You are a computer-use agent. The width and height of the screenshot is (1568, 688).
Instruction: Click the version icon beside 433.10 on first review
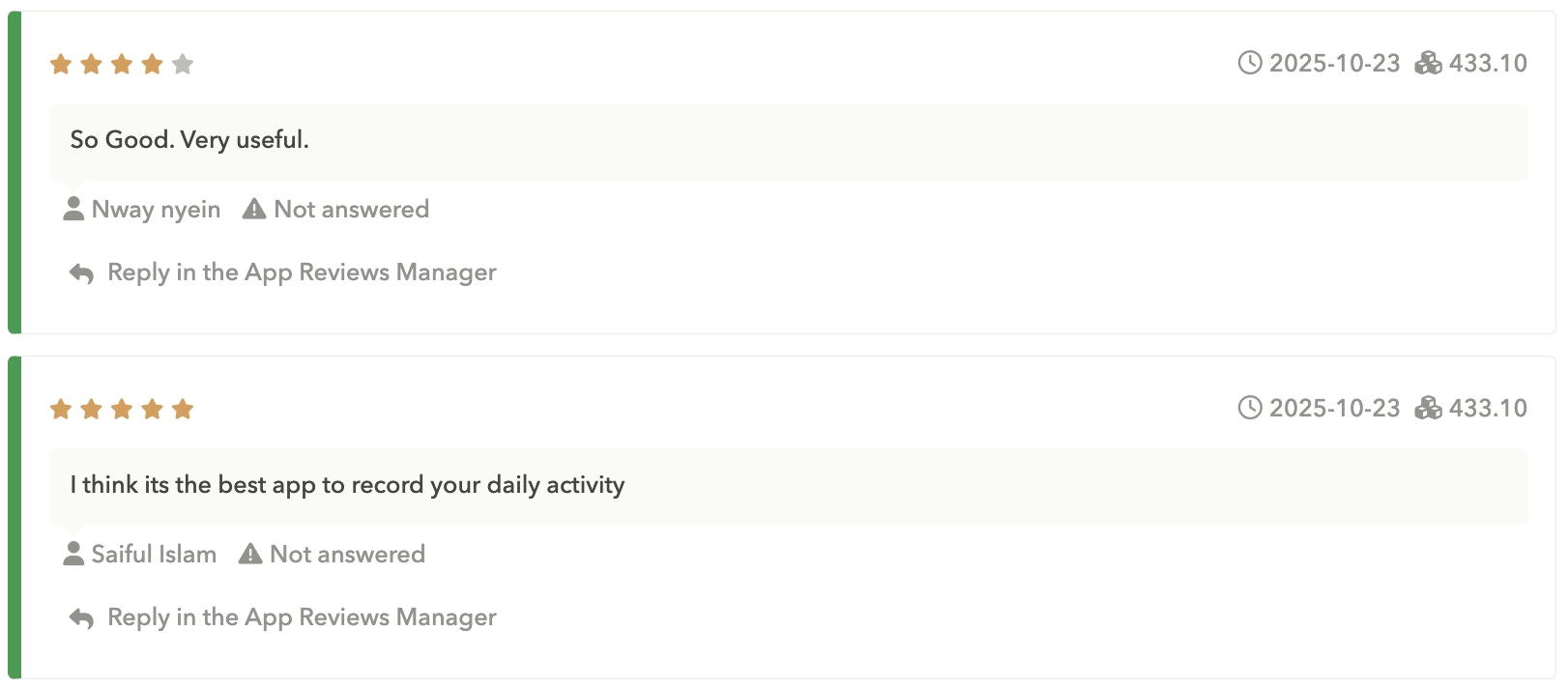click(1430, 63)
